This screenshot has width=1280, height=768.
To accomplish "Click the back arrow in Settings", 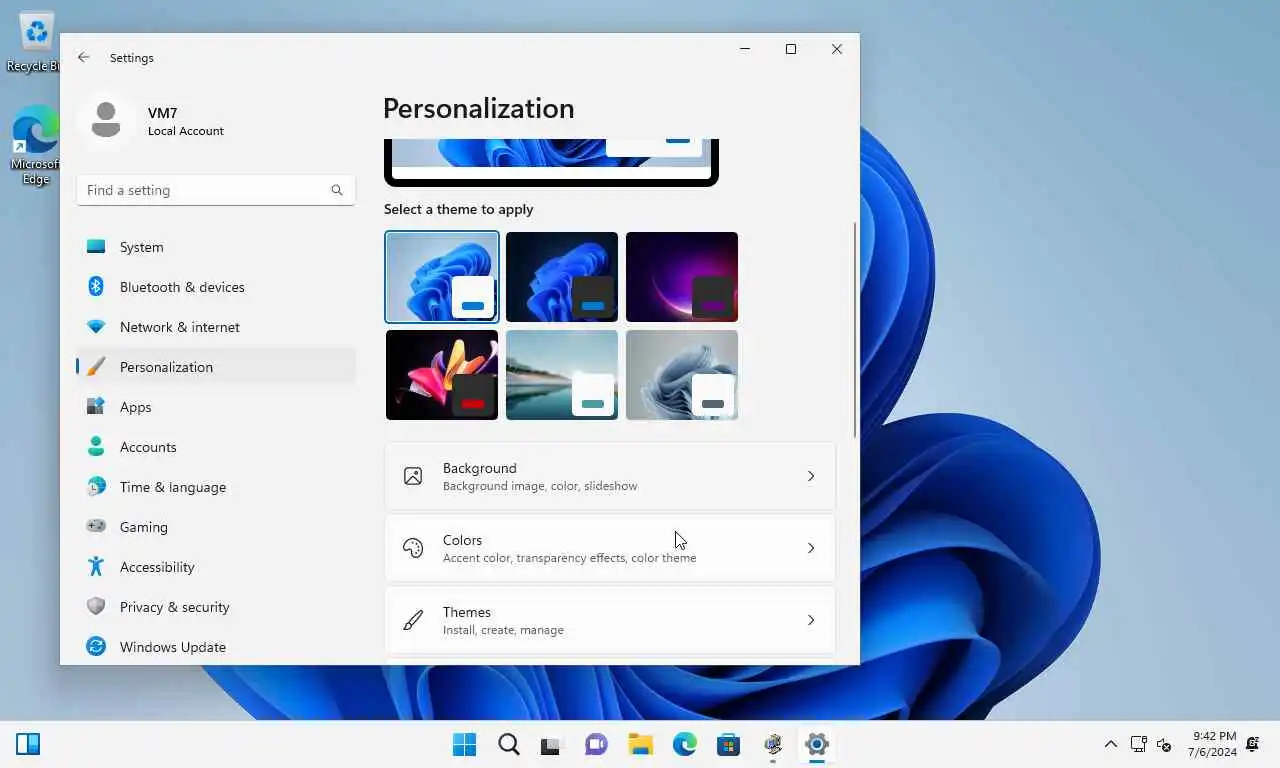I will coord(84,58).
